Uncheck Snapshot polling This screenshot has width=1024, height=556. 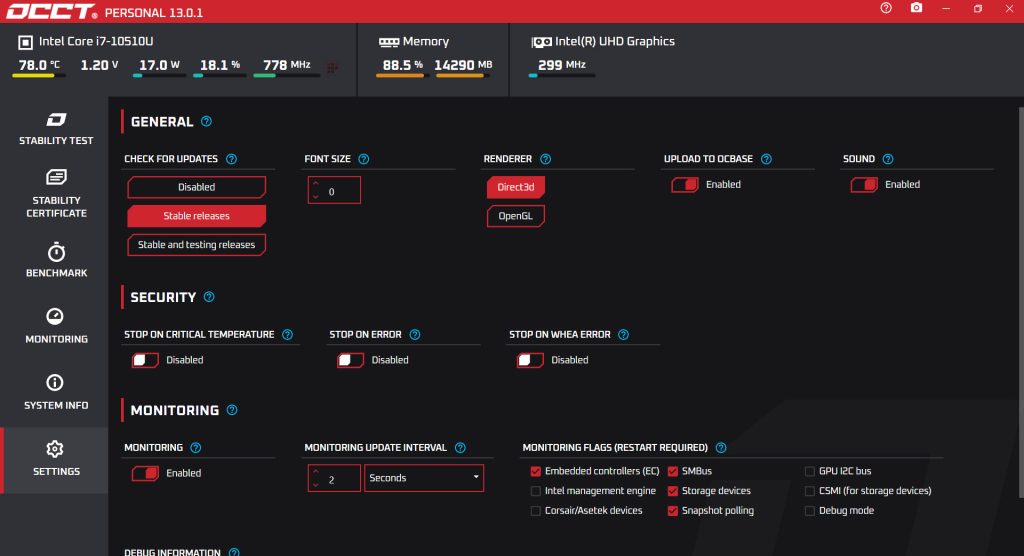coord(673,511)
